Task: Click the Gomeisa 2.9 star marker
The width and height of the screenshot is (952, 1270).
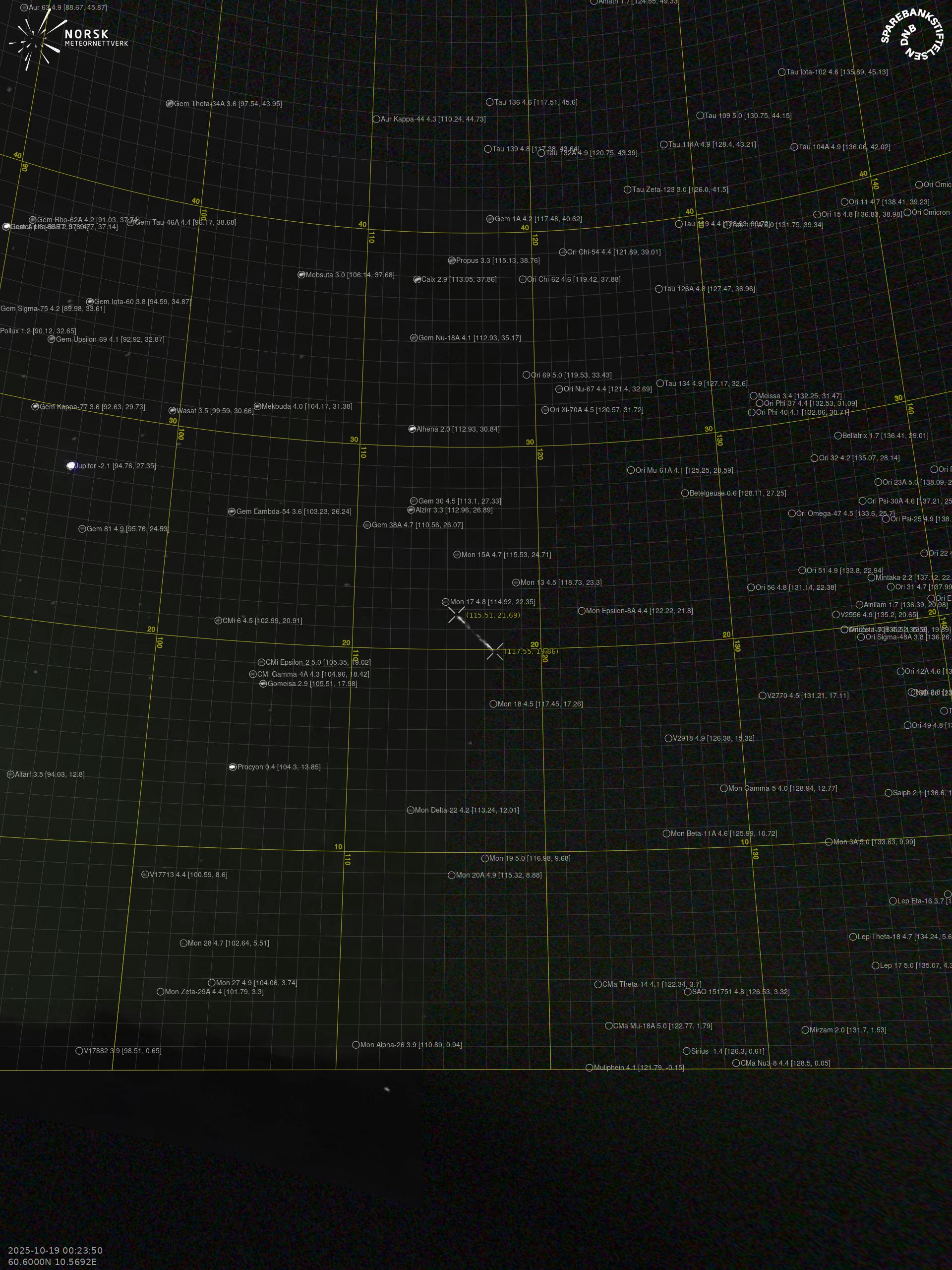Action: [x=263, y=684]
